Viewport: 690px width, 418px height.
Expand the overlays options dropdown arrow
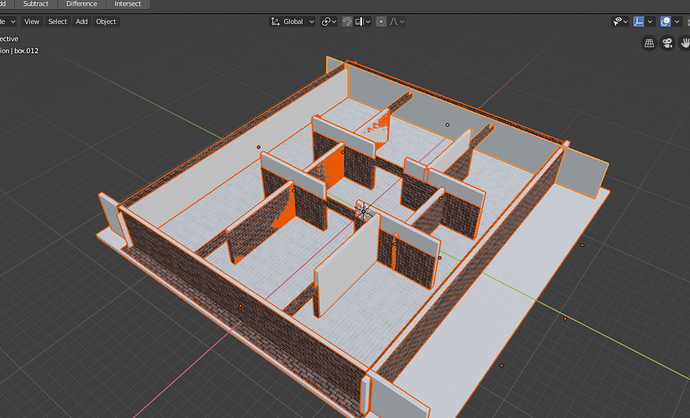tap(678, 21)
